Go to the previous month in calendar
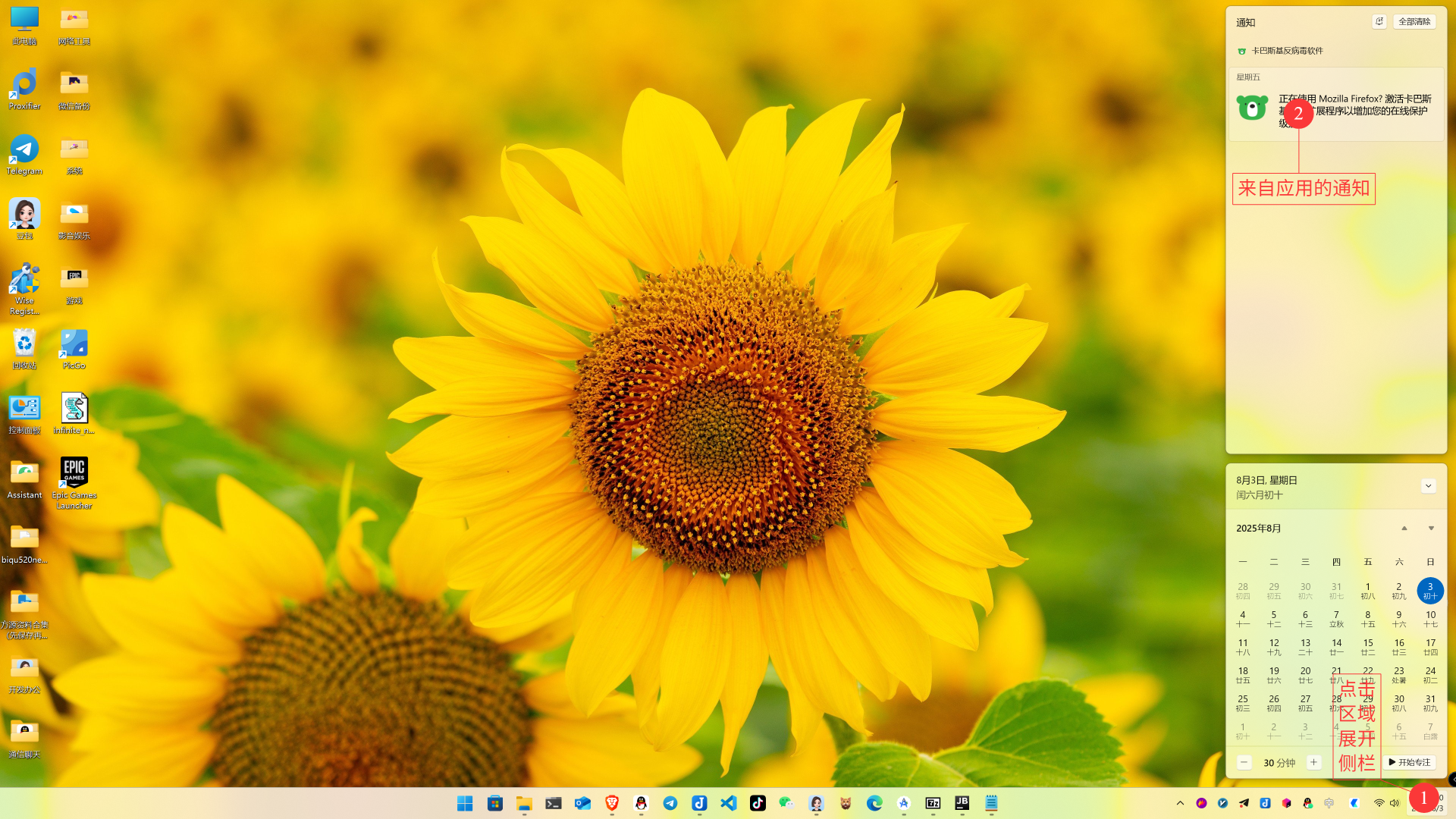The height and width of the screenshot is (819, 1456). pos(1404,528)
